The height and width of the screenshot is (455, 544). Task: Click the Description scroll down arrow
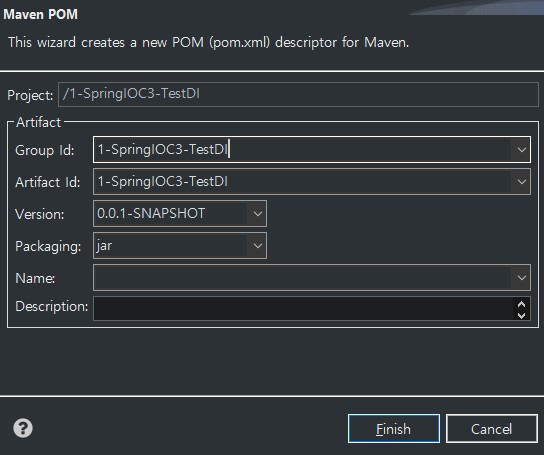pos(521,315)
